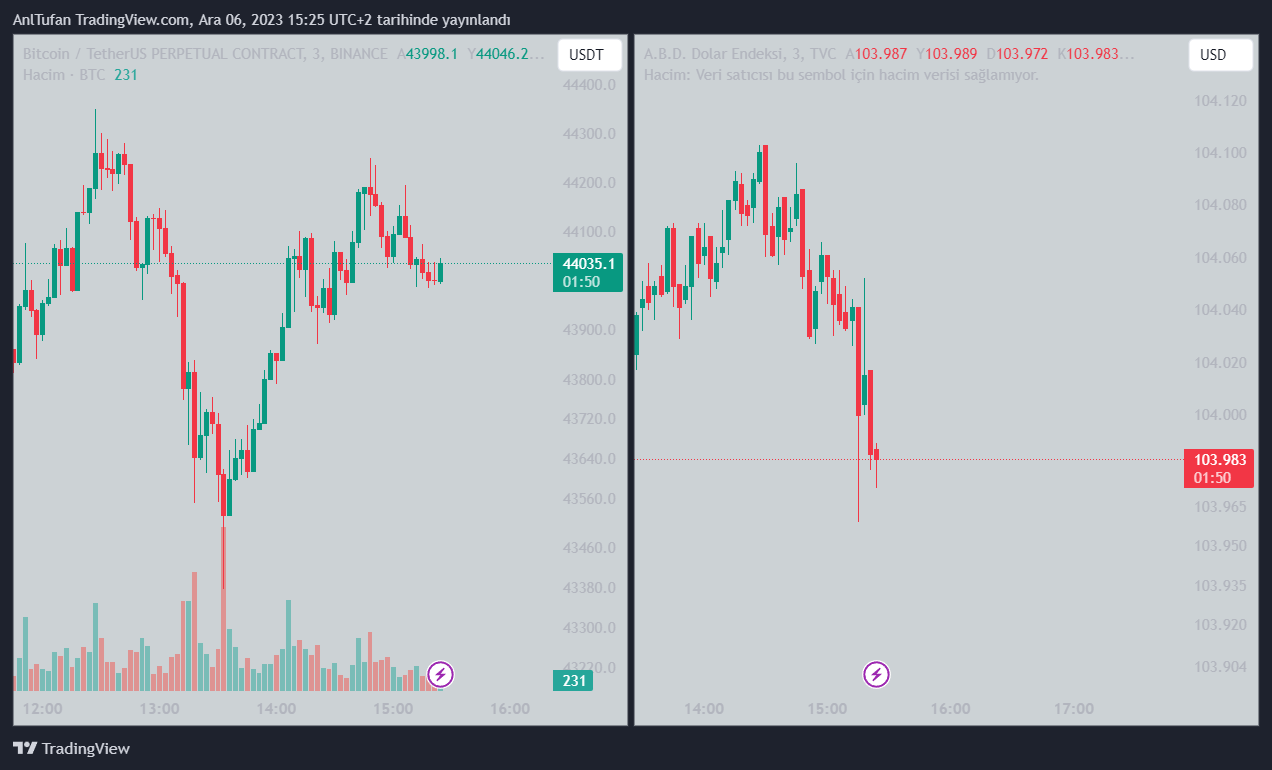Click the lightning icon on the Bitcoin chart
The image size is (1272, 770).
click(440, 674)
